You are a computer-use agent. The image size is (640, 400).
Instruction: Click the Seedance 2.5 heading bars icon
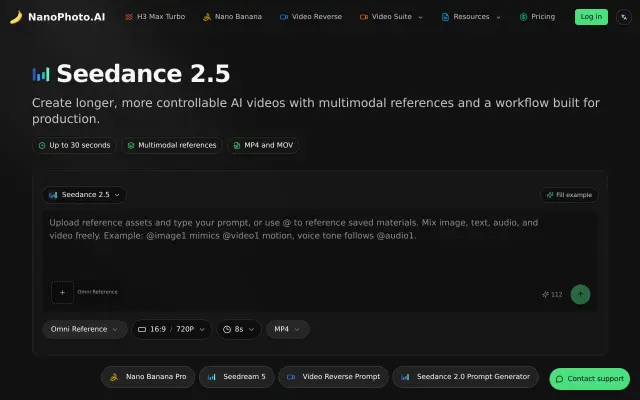[41, 74]
